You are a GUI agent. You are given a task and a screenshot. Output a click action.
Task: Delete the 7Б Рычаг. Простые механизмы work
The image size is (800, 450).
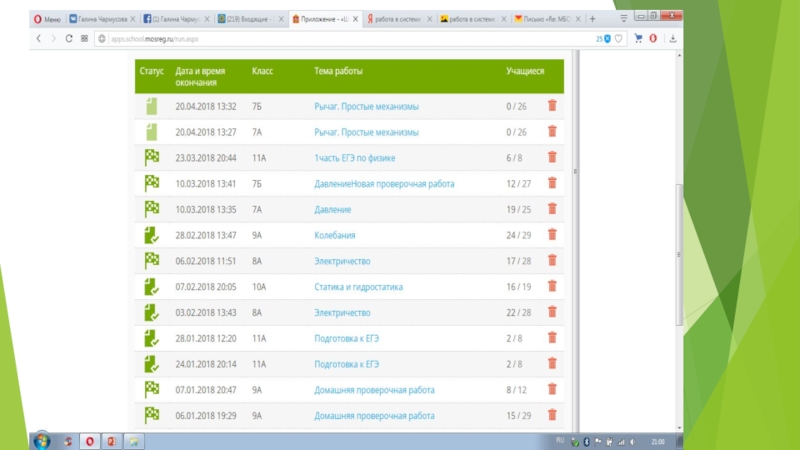coord(551,106)
